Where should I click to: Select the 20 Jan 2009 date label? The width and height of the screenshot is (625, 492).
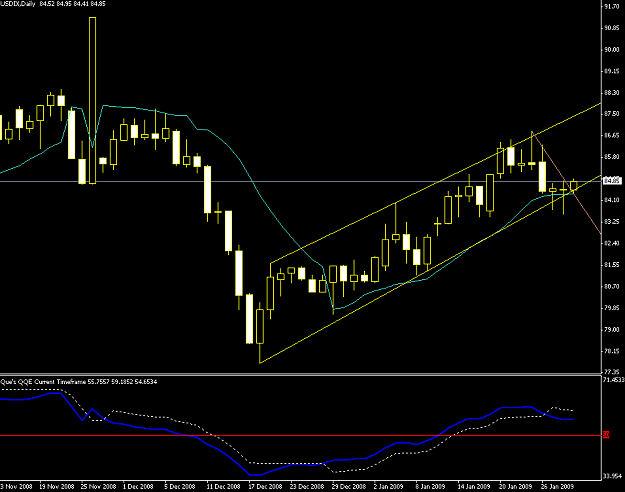[x=515, y=486]
